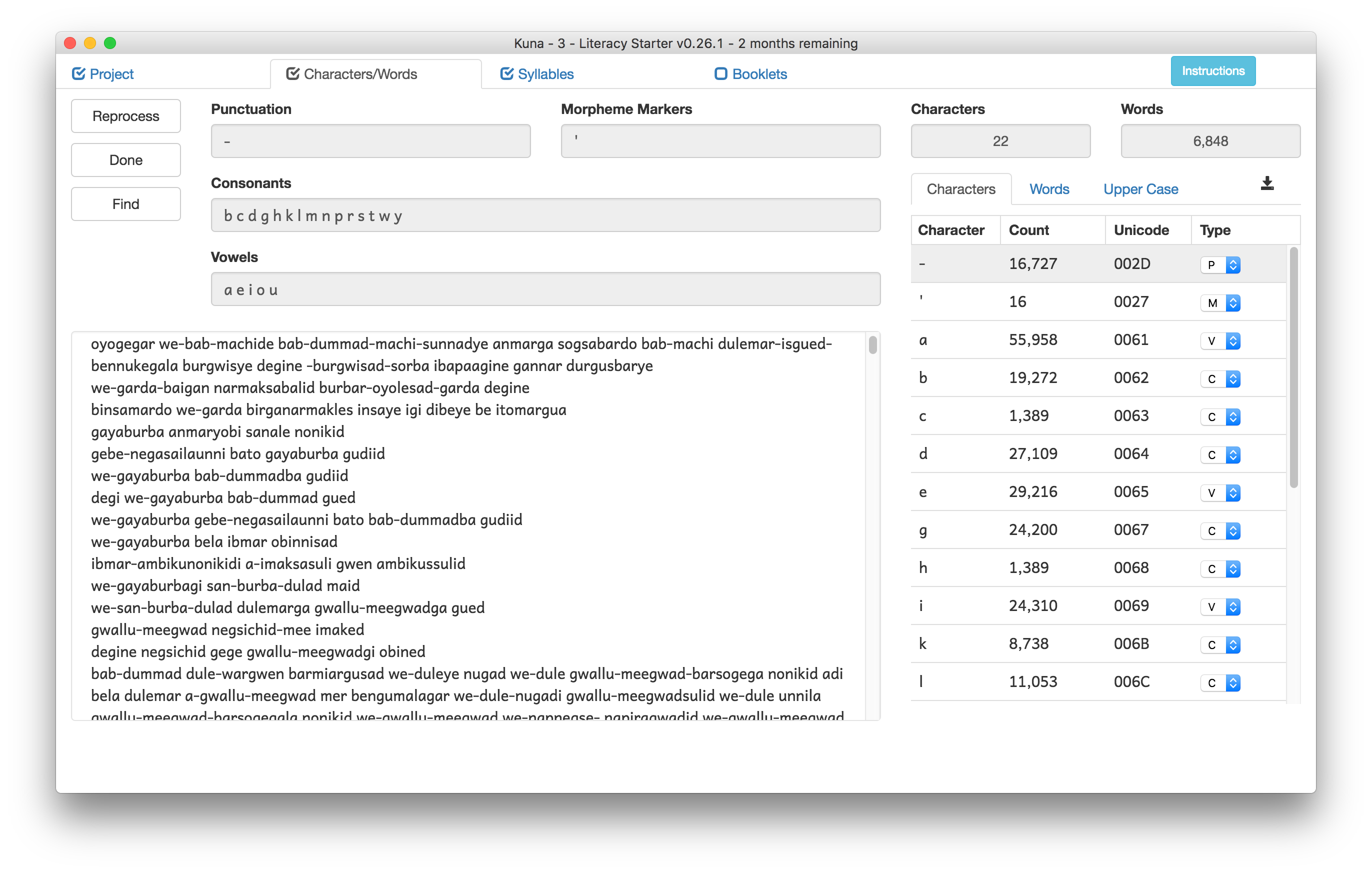Click Unicode value 002D
Screen dimensions: 1372x873
click(1132, 264)
